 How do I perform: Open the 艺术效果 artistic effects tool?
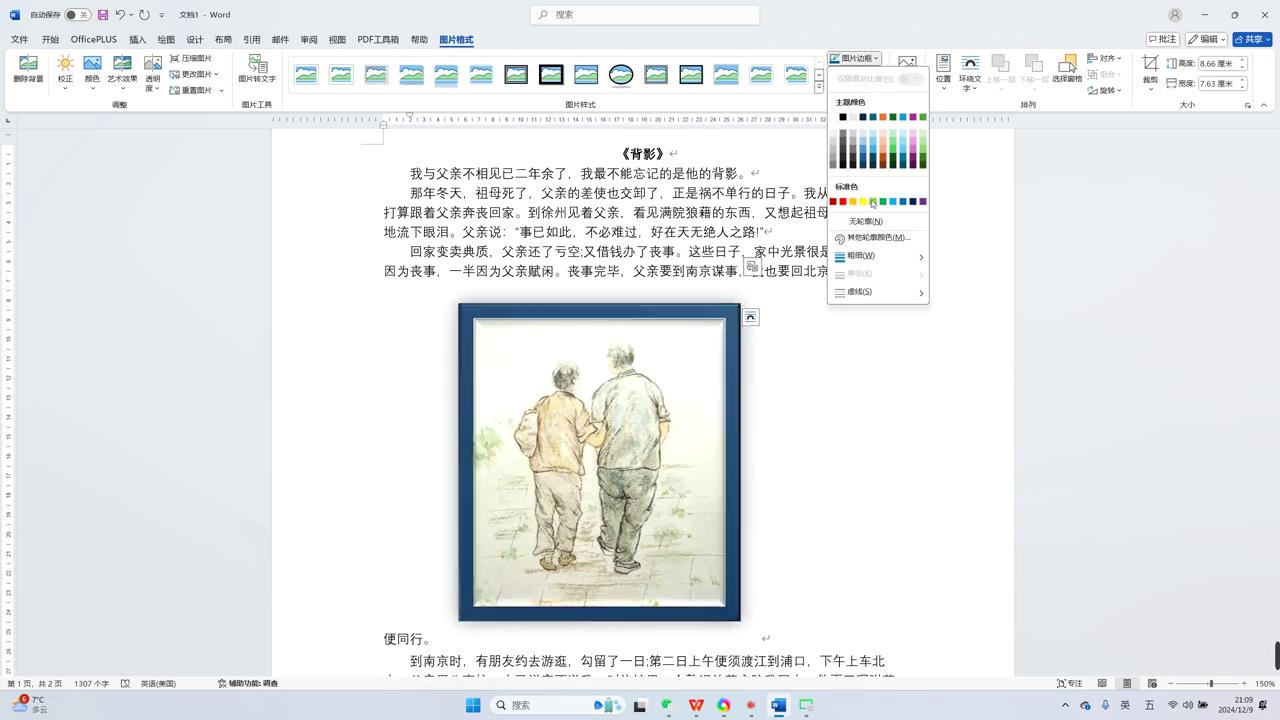(122, 68)
